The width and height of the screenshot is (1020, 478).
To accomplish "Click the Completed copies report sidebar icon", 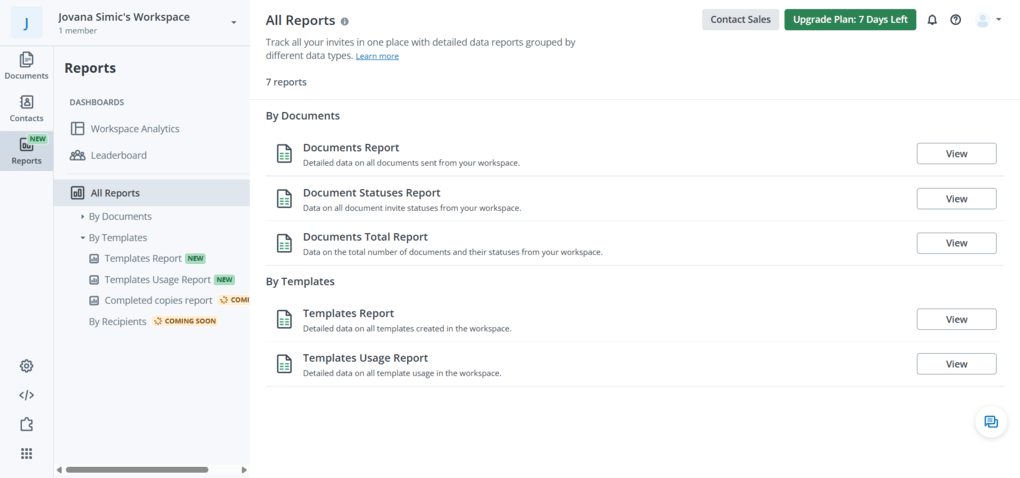I will pos(94,300).
